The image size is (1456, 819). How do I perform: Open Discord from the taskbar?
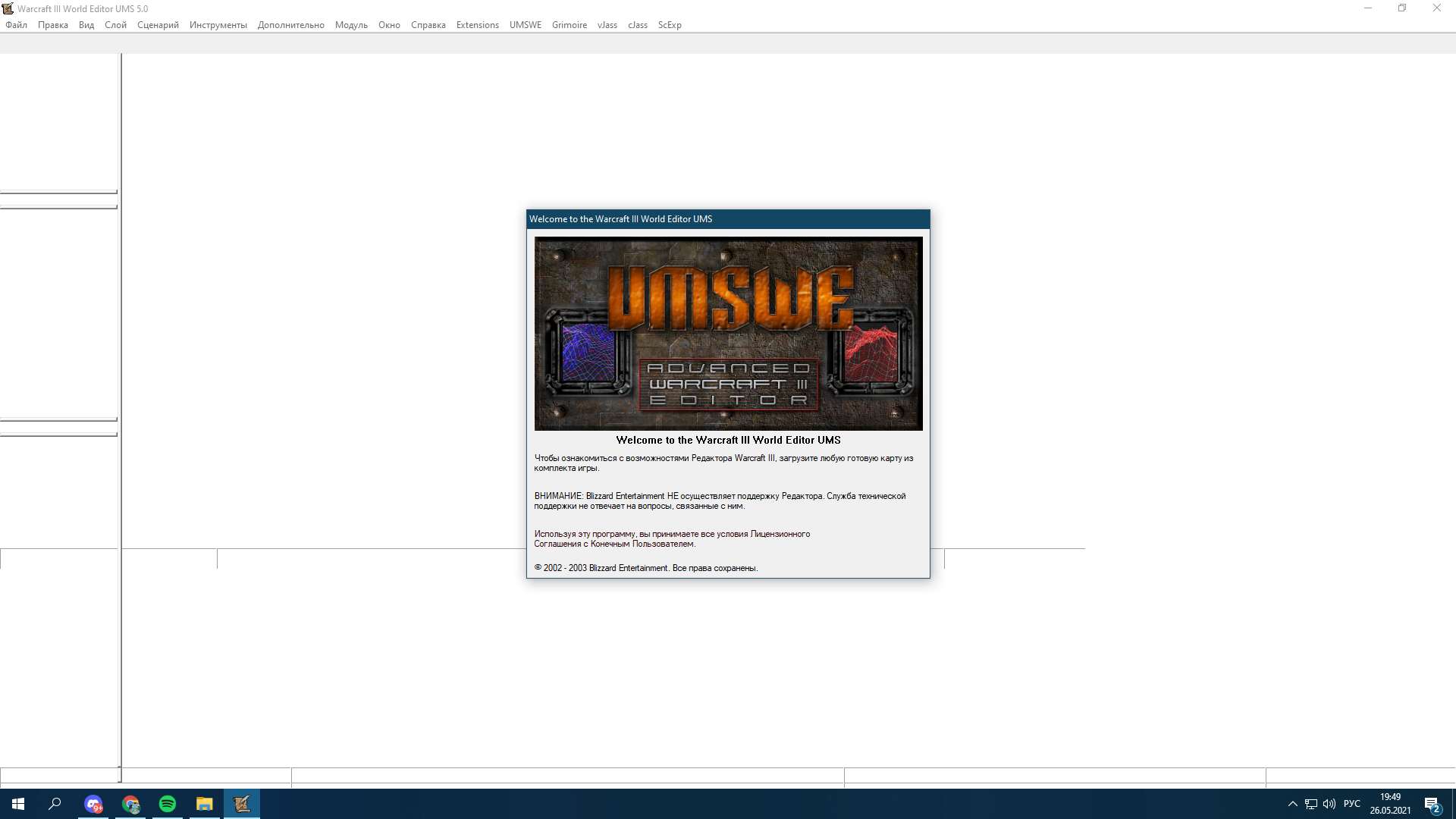pyautogui.click(x=93, y=804)
